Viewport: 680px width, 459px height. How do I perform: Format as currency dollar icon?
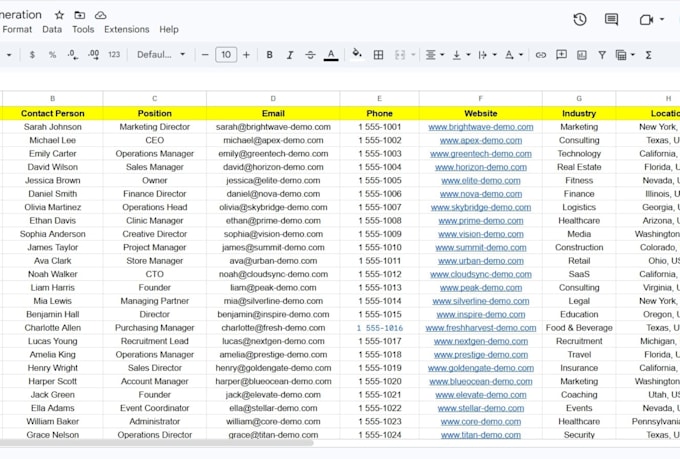[32, 55]
